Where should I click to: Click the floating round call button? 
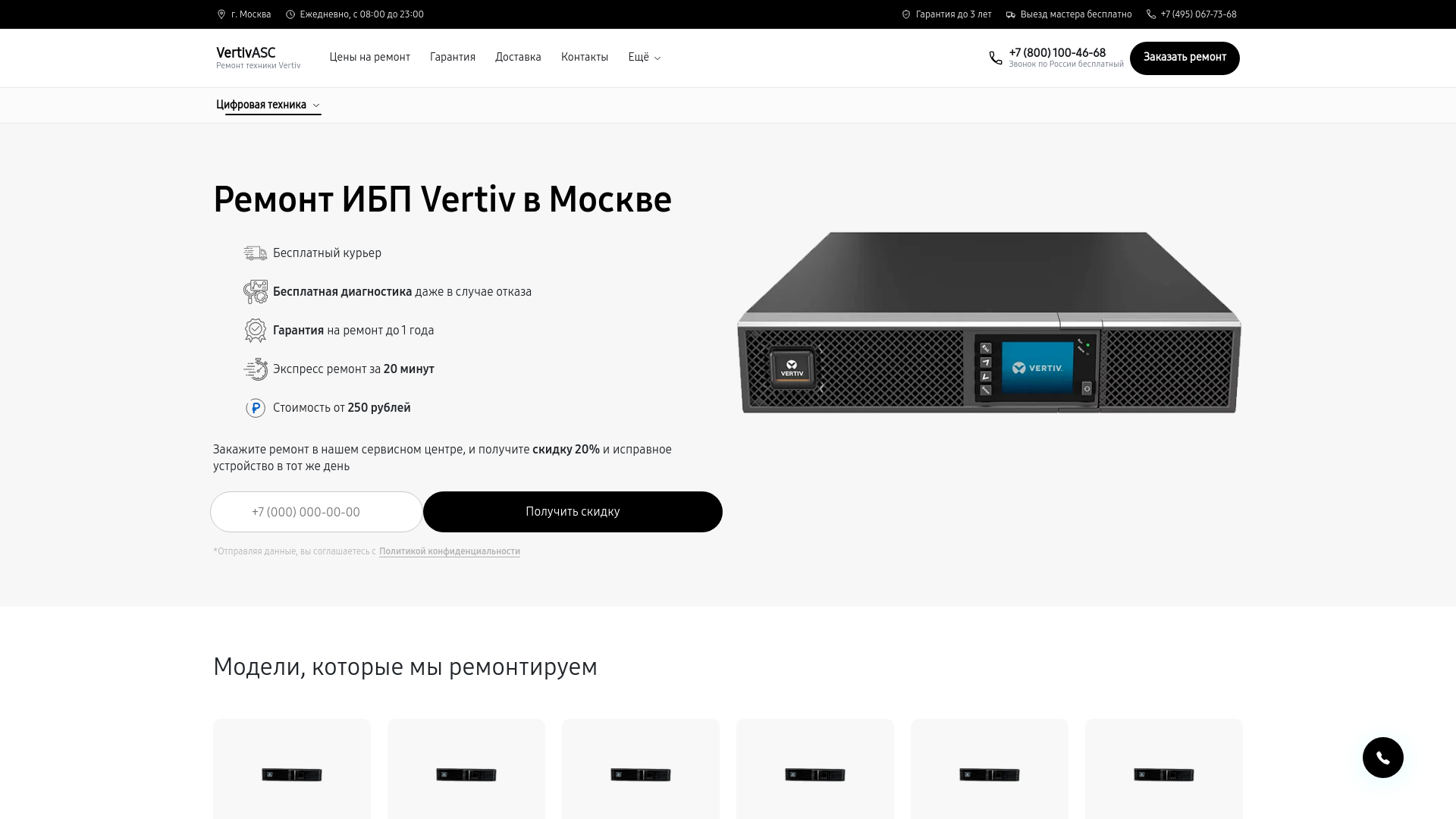[1382, 758]
